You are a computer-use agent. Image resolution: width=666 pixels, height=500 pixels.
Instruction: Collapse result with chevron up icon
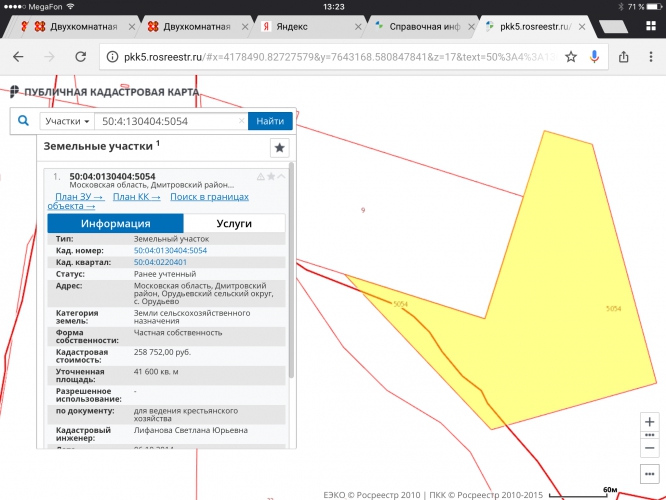click(281, 176)
